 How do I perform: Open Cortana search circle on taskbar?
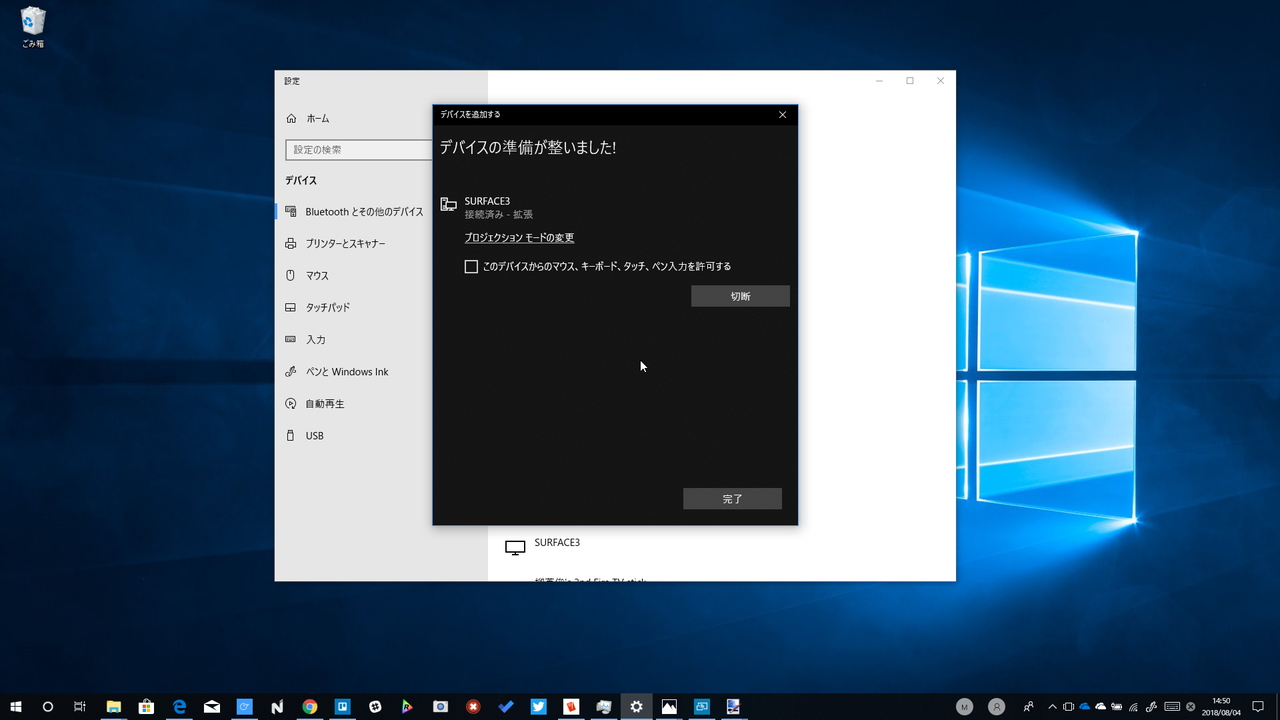(47, 707)
